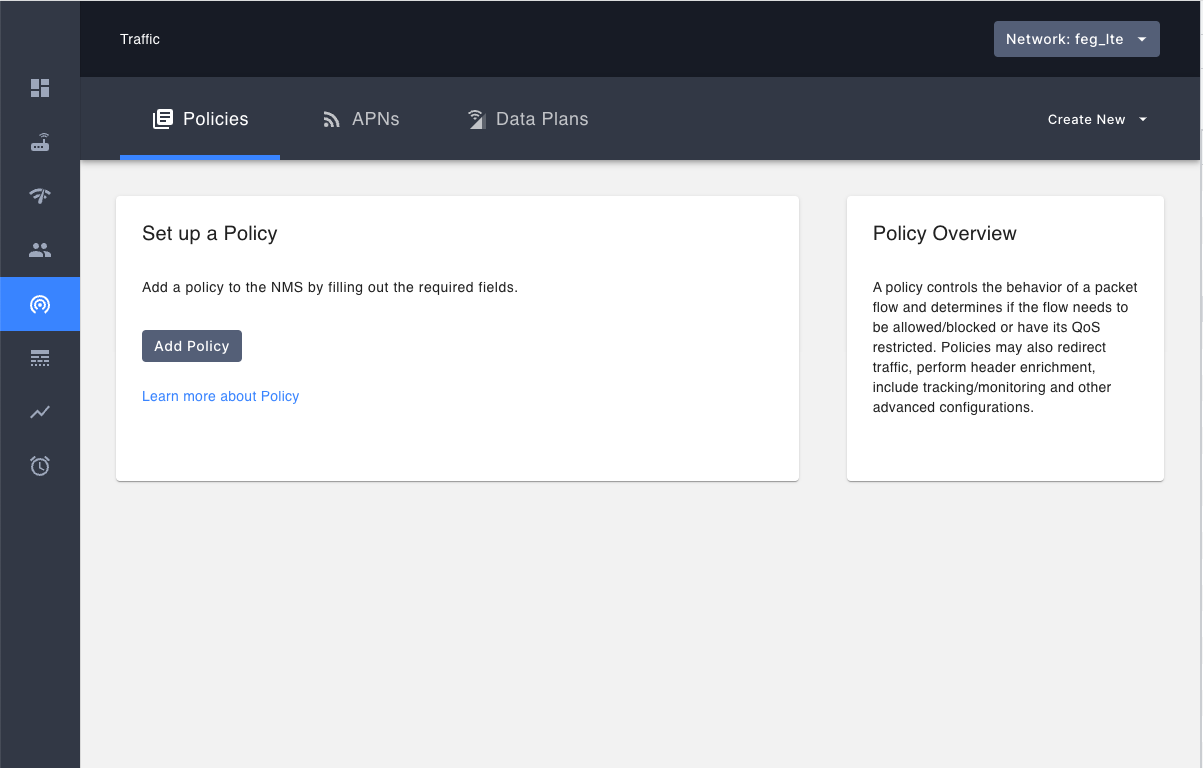The height and width of the screenshot is (768, 1203).
Task: Select the highlighted Traffic icon in sidebar
Action: (x=40, y=304)
